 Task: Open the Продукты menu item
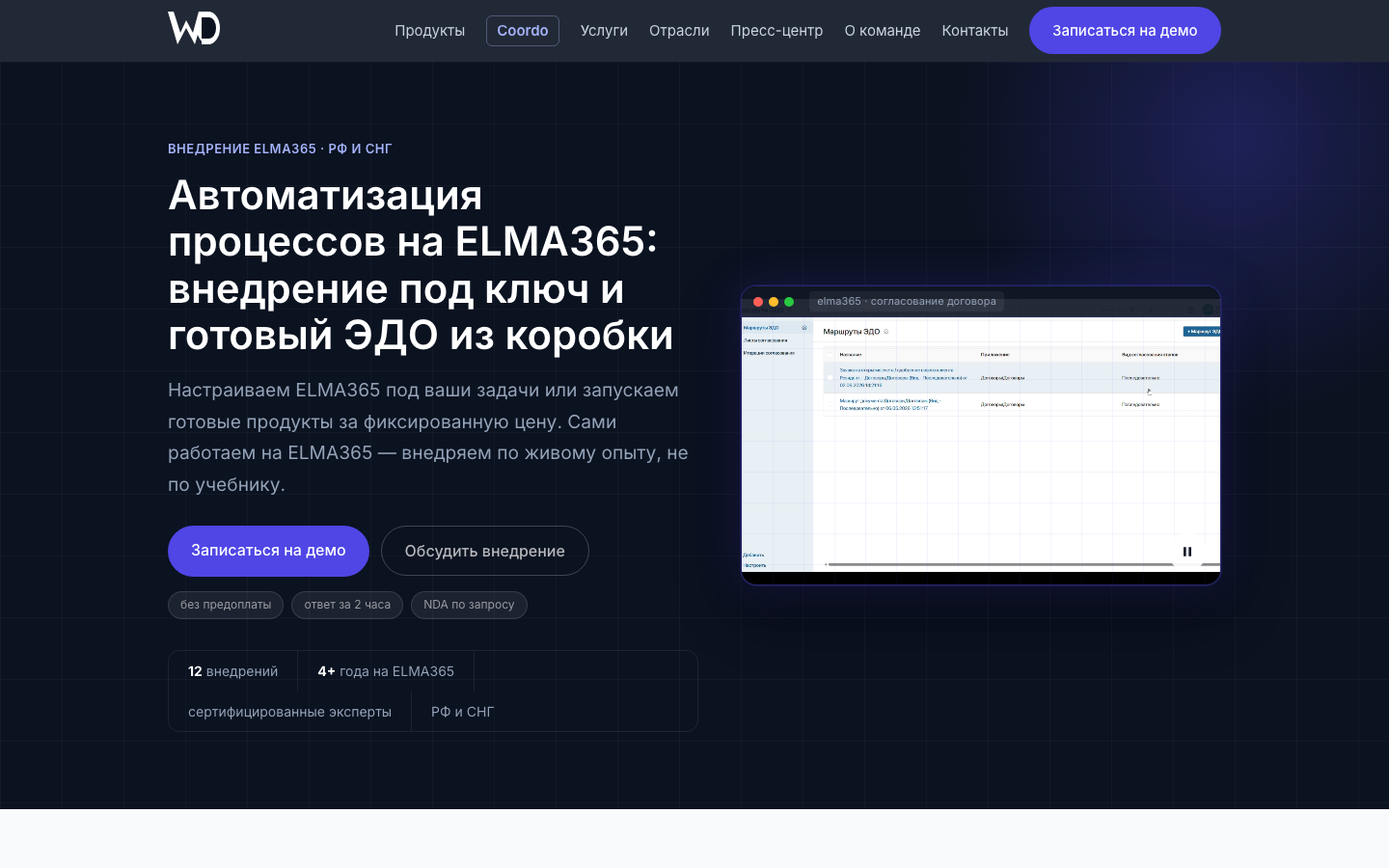pos(429,31)
